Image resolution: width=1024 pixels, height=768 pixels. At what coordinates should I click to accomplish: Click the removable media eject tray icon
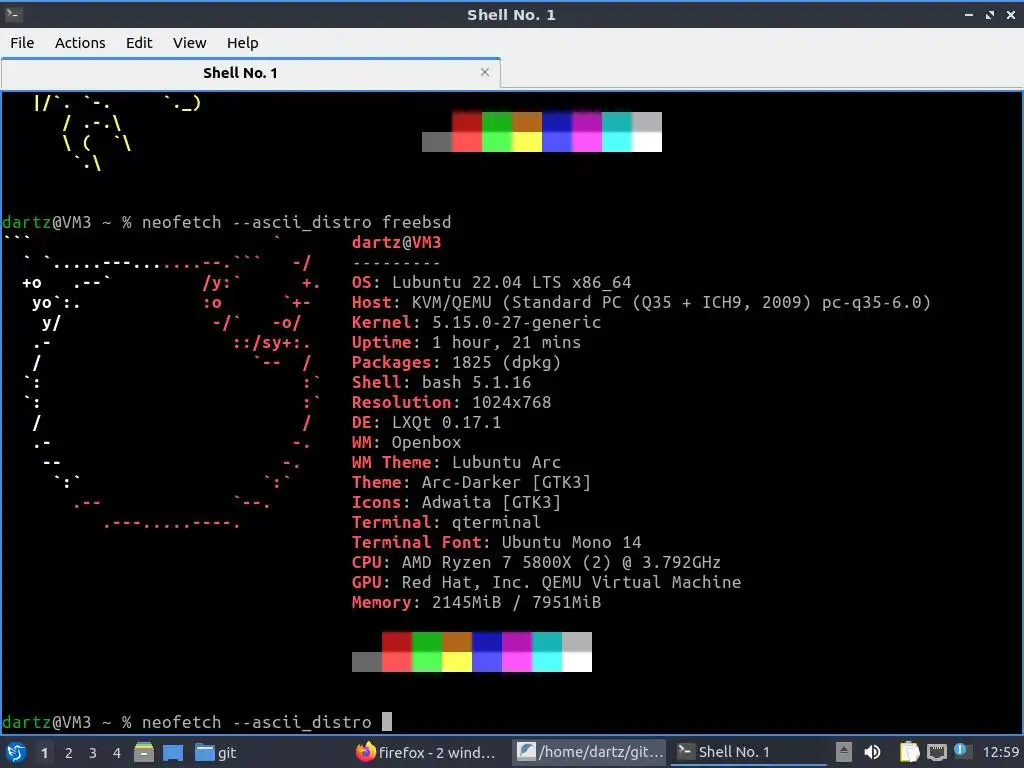coord(844,752)
